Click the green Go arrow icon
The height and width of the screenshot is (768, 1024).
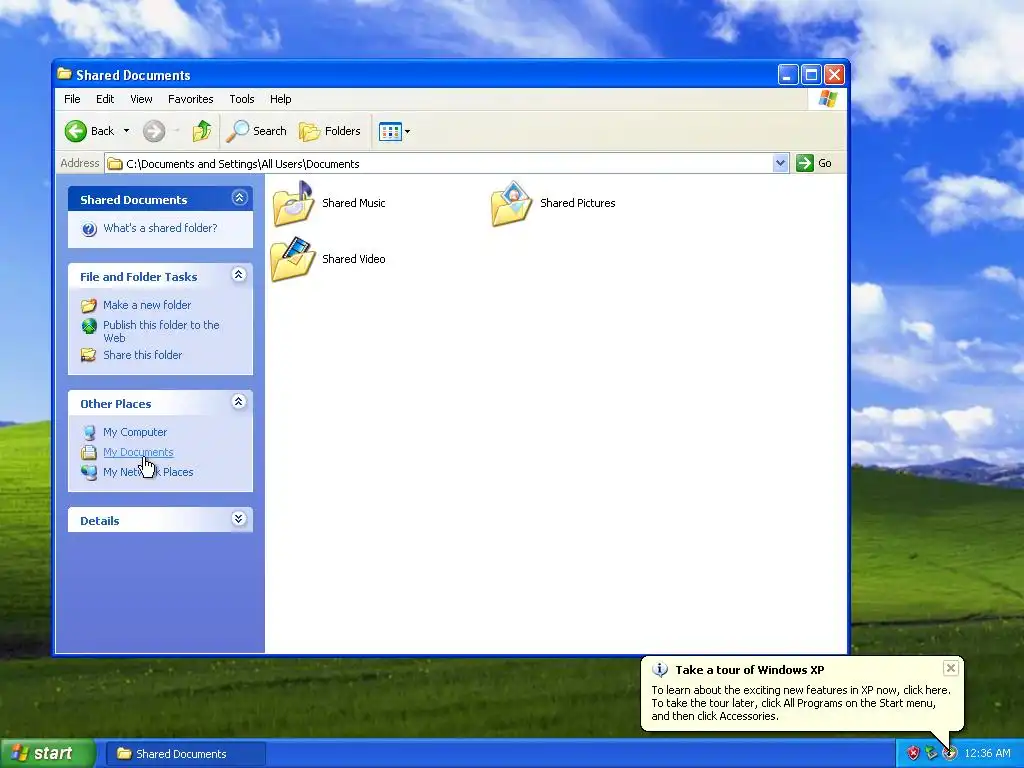(x=805, y=163)
